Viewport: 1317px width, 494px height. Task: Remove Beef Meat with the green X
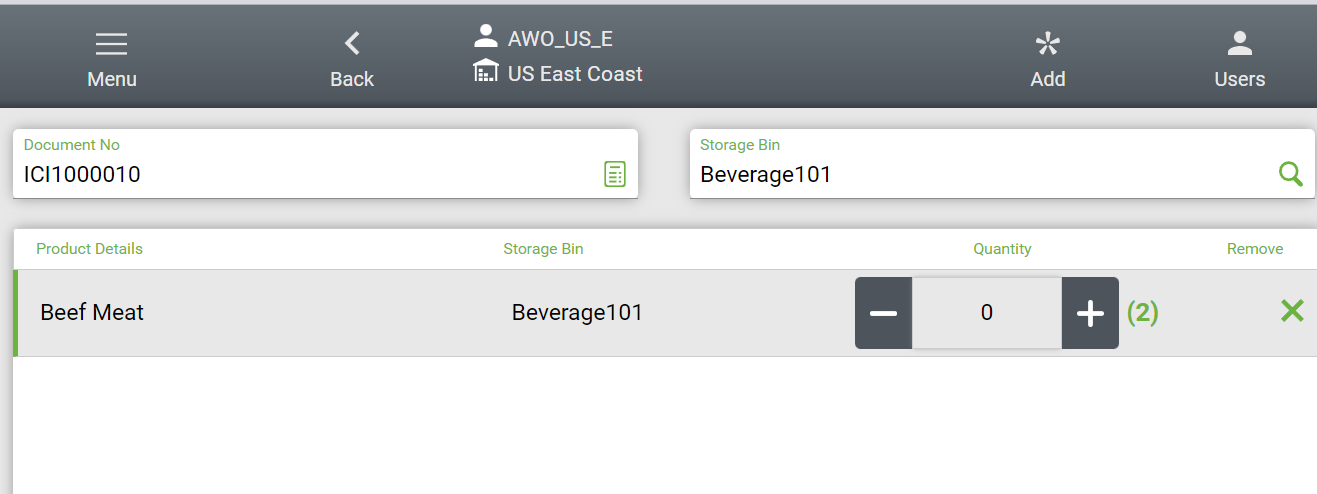pyautogui.click(x=1292, y=311)
